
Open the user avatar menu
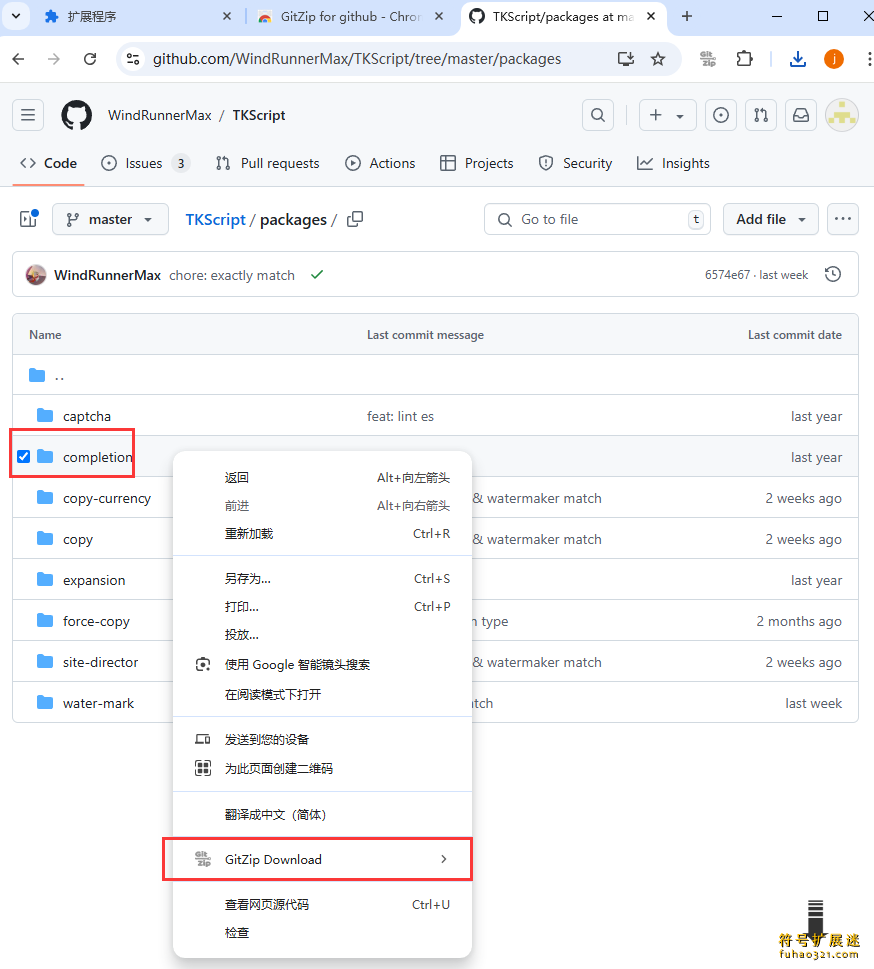click(x=842, y=115)
